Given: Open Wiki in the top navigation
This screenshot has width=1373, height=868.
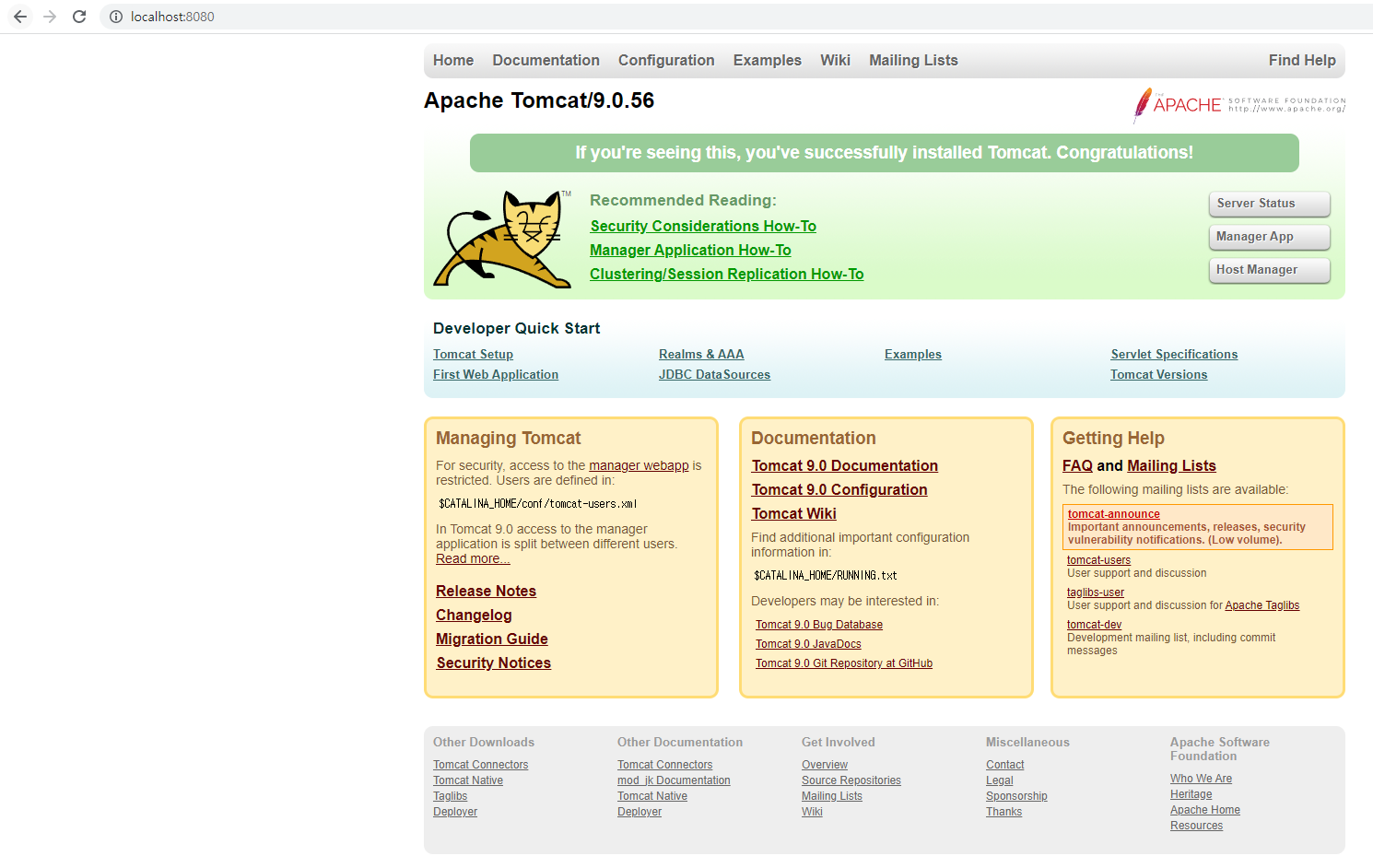Looking at the screenshot, I should coord(835,60).
